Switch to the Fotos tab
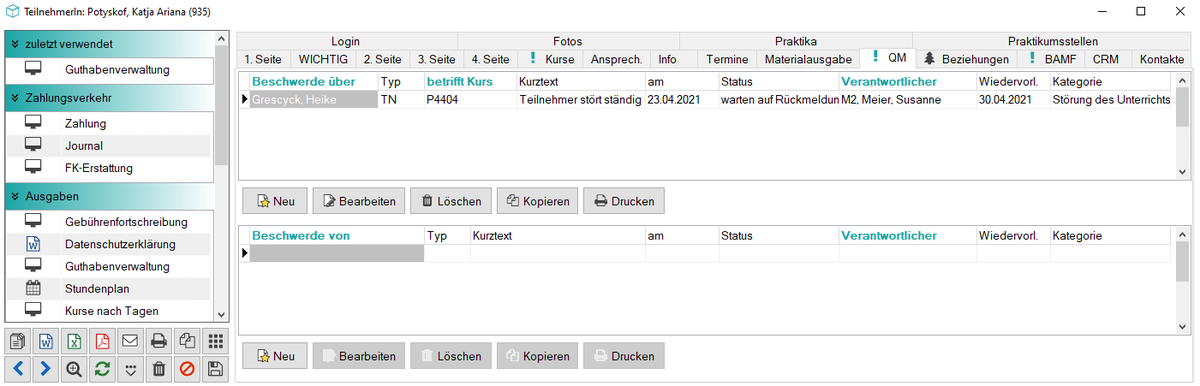The width and height of the screenshot is (1200, 386). pos(567,41)
